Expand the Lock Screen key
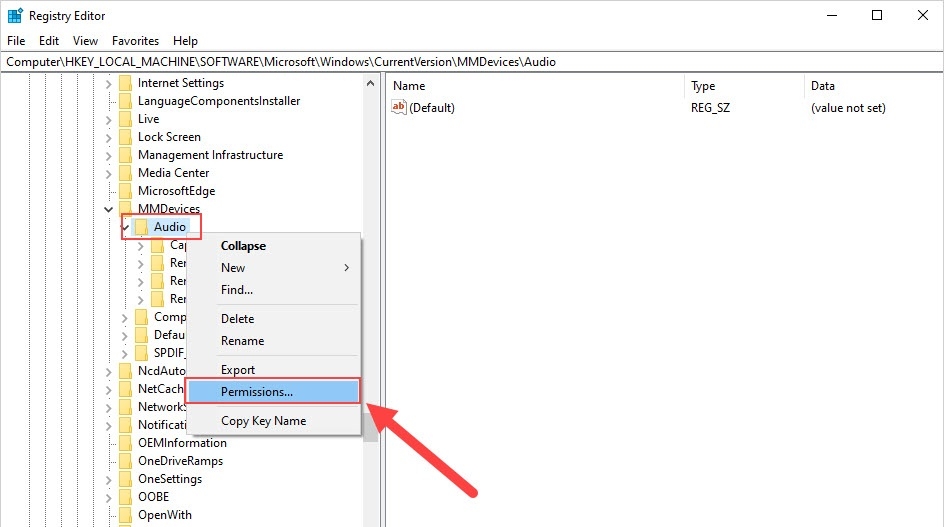 108,138
